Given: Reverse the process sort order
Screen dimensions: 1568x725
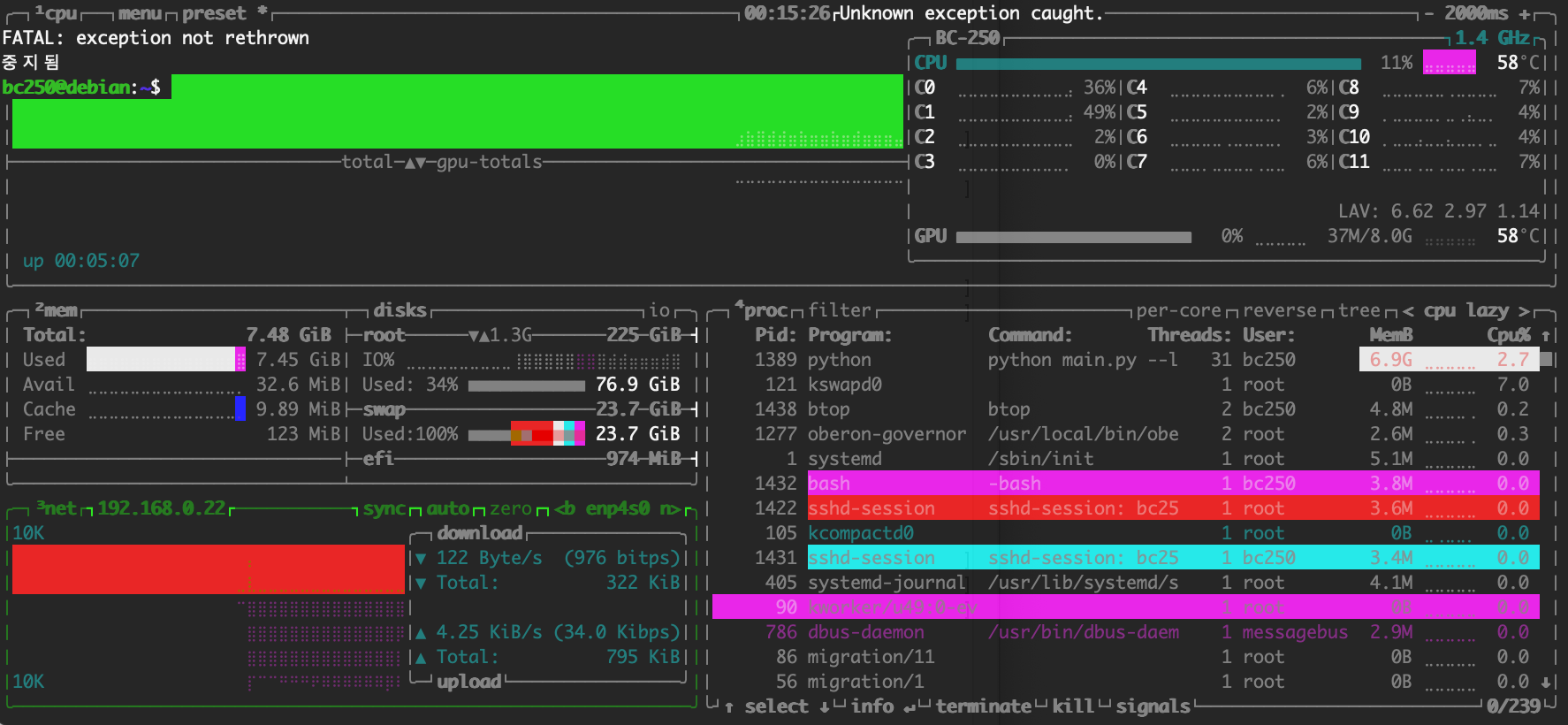Looking at the screenshot, I should pos(1280,310).
